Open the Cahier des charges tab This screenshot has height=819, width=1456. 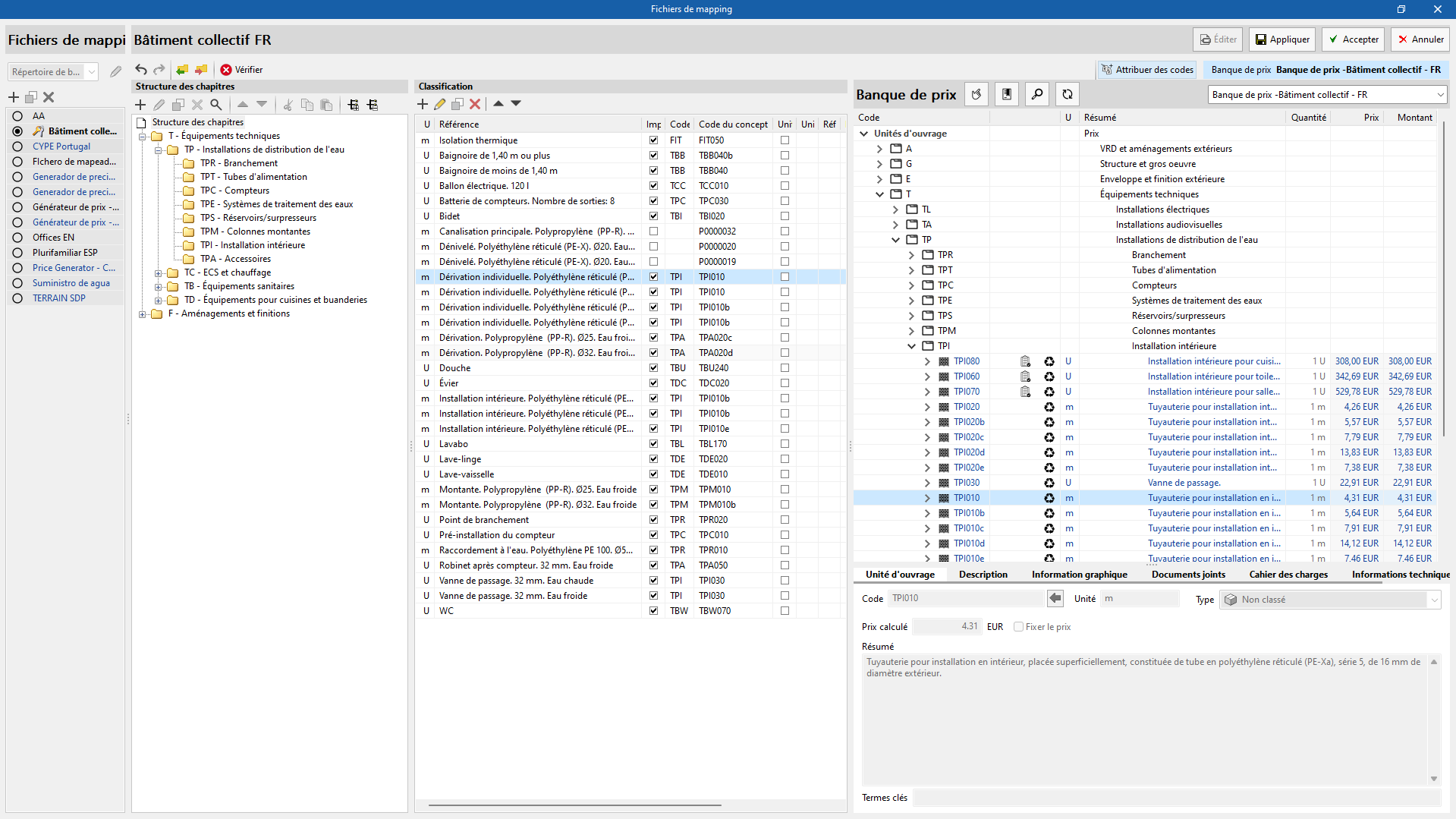1288,575
